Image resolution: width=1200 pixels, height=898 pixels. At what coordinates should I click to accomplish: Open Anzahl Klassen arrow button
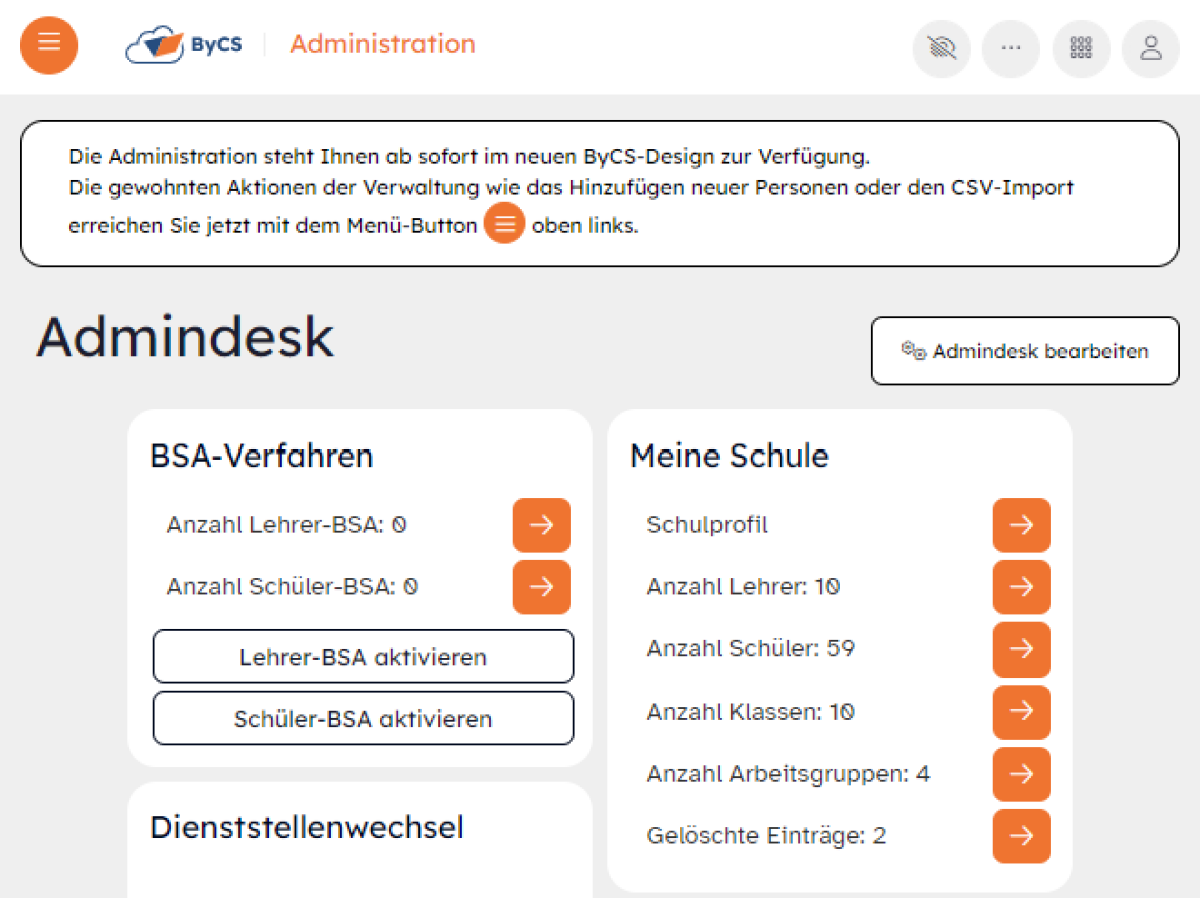[x=1022, y=712]
